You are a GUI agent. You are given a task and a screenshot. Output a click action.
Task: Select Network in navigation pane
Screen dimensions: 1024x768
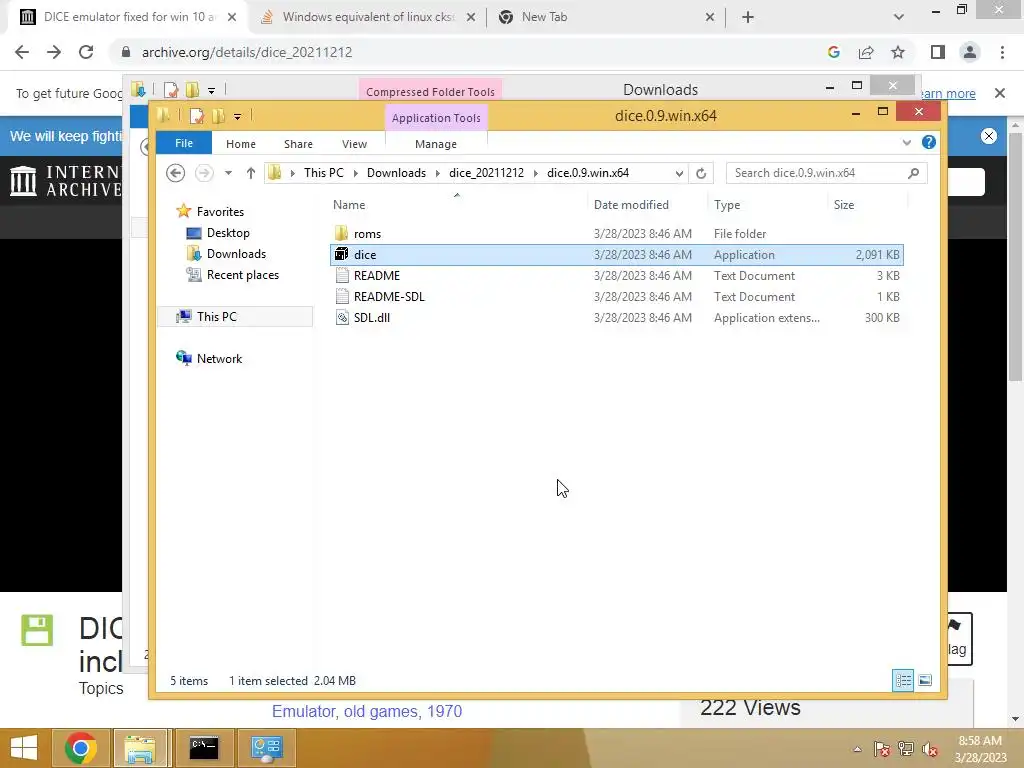pyautogui.click(x=219, y=359)
